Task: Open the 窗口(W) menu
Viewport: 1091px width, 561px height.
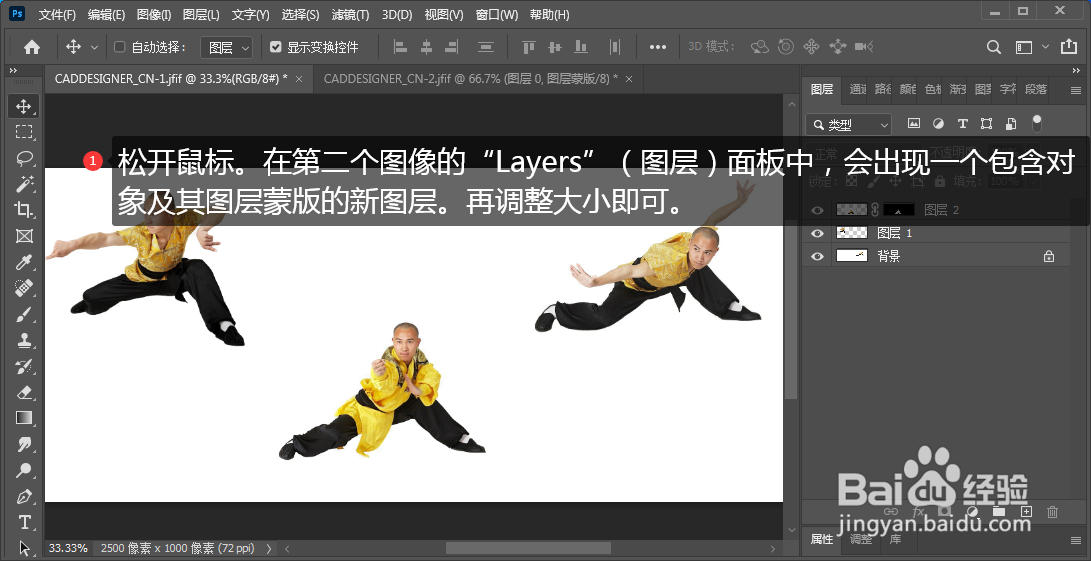Action: pyautogui.click(x=497, y=15)
